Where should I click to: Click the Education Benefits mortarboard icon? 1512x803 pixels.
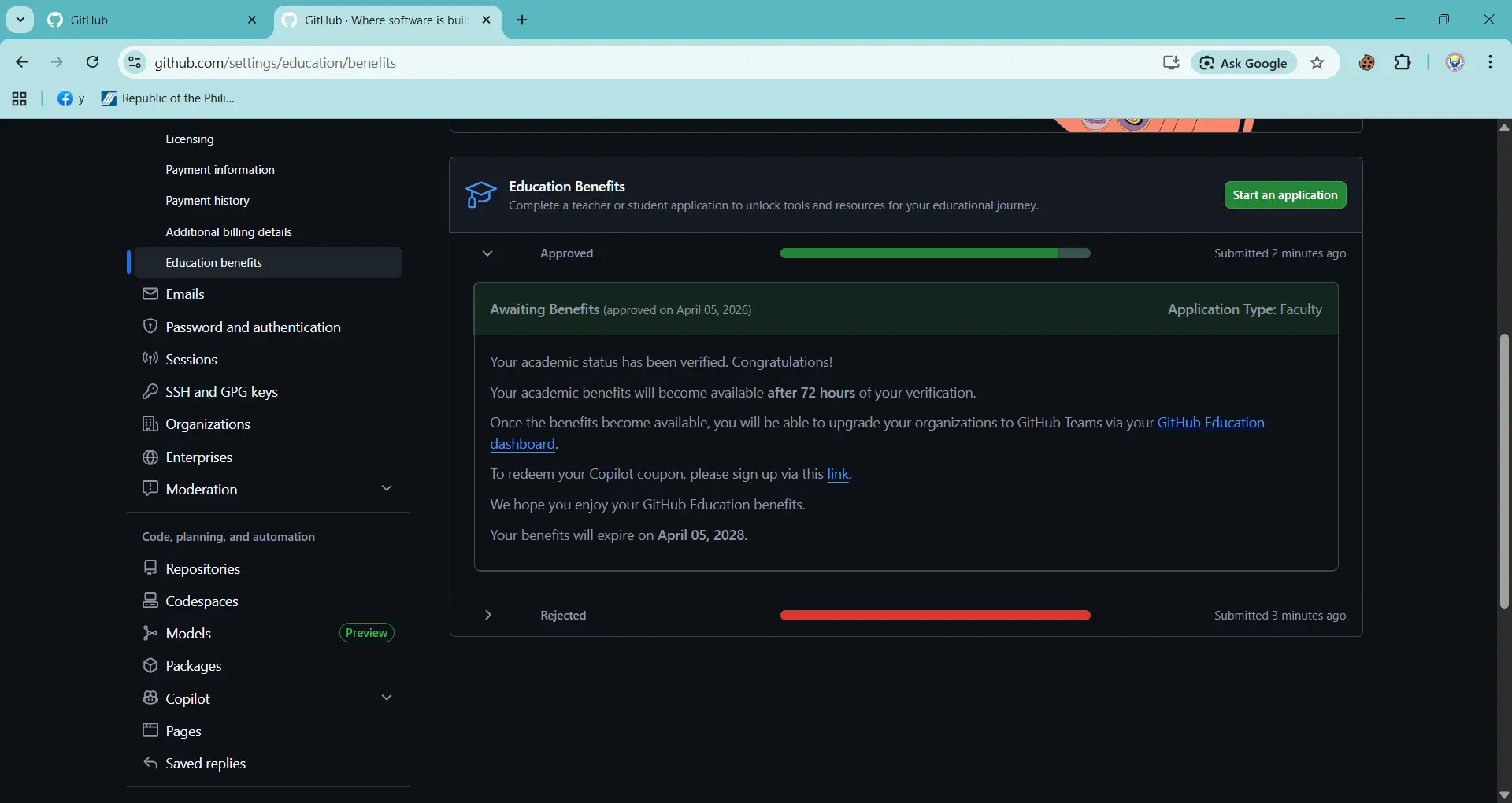pyautogui.click(x=480, y=194)
